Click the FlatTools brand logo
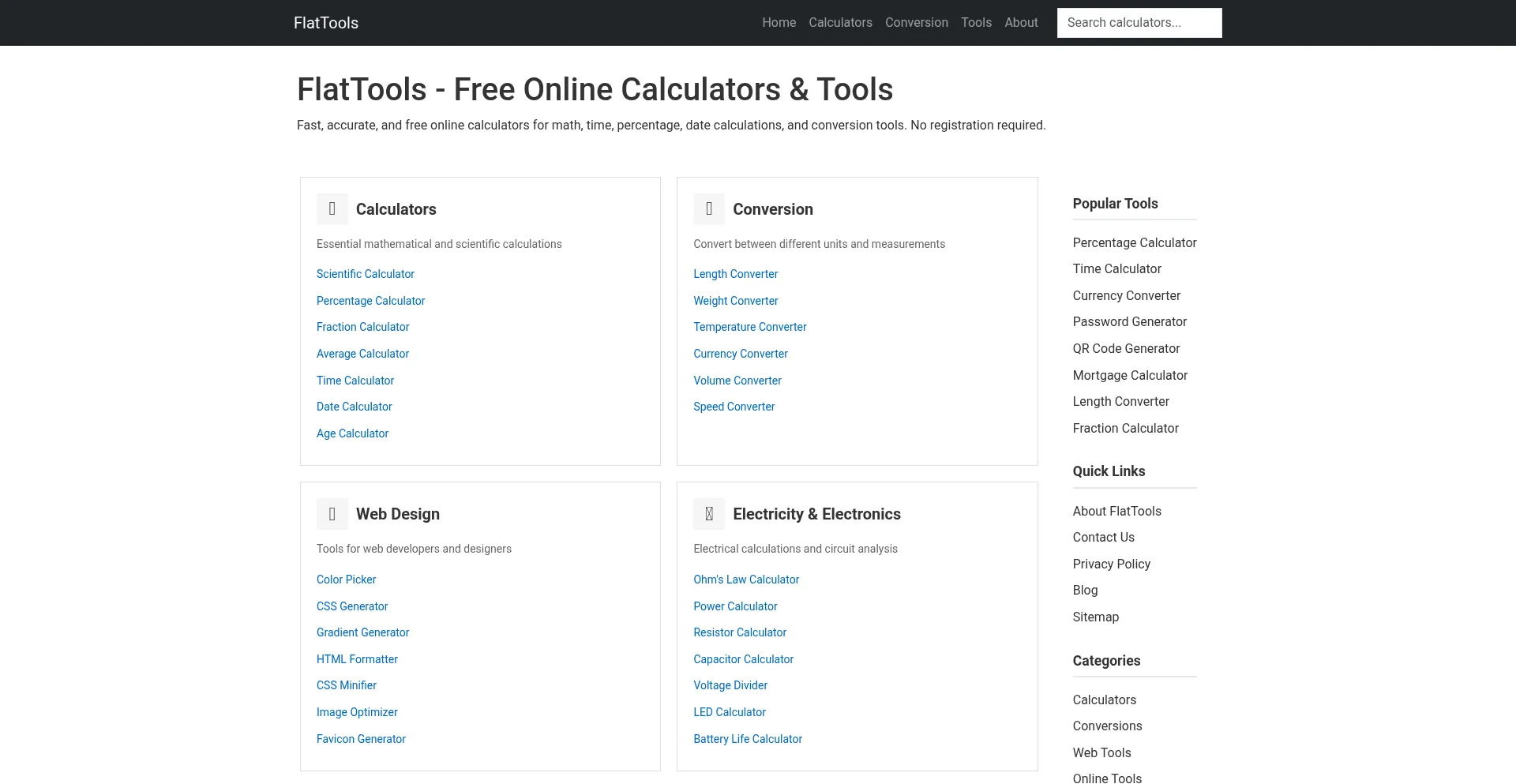 (x=325, y=23)
